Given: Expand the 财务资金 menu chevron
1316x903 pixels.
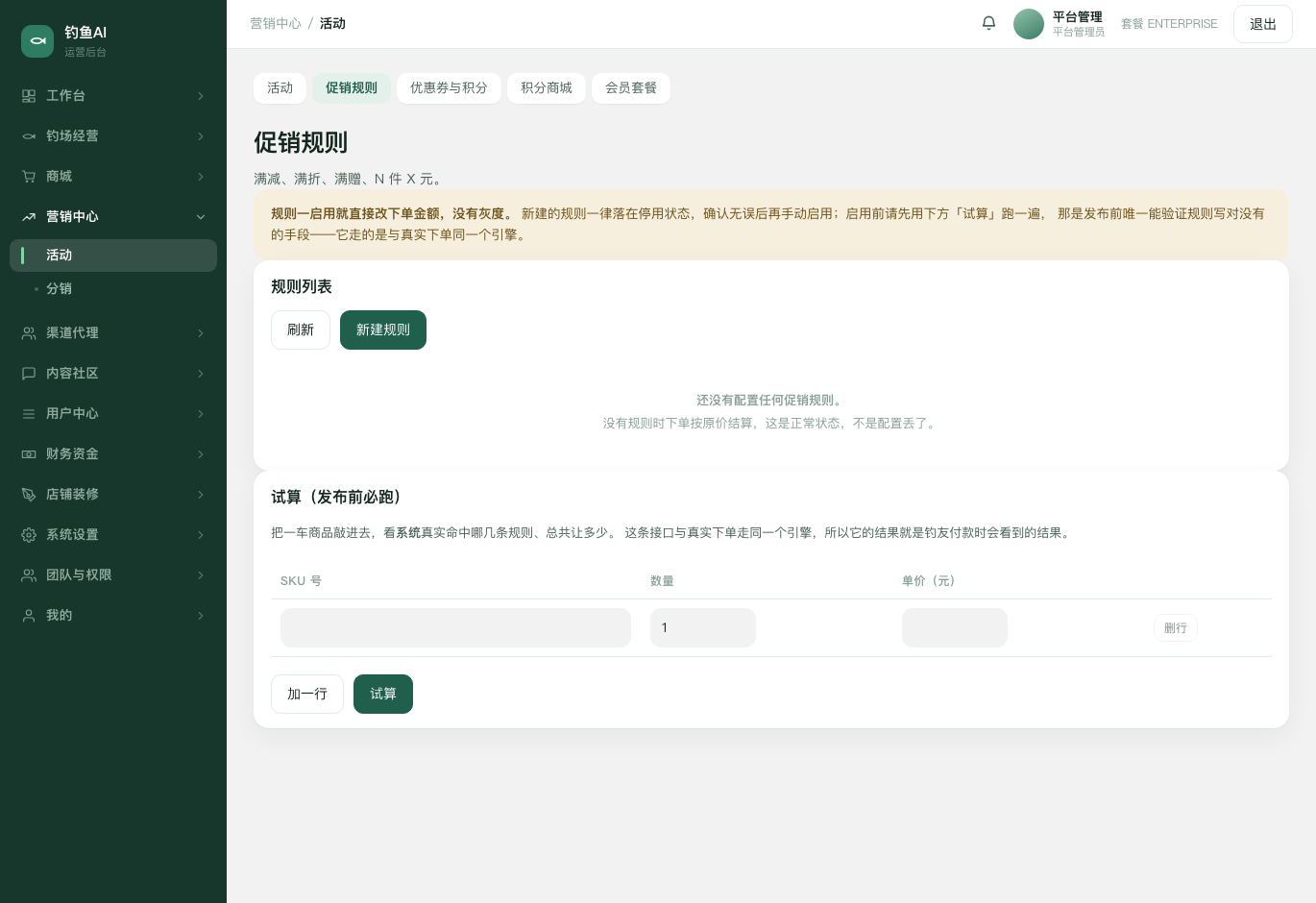Looking at the screenshot, I should point(201,454).
